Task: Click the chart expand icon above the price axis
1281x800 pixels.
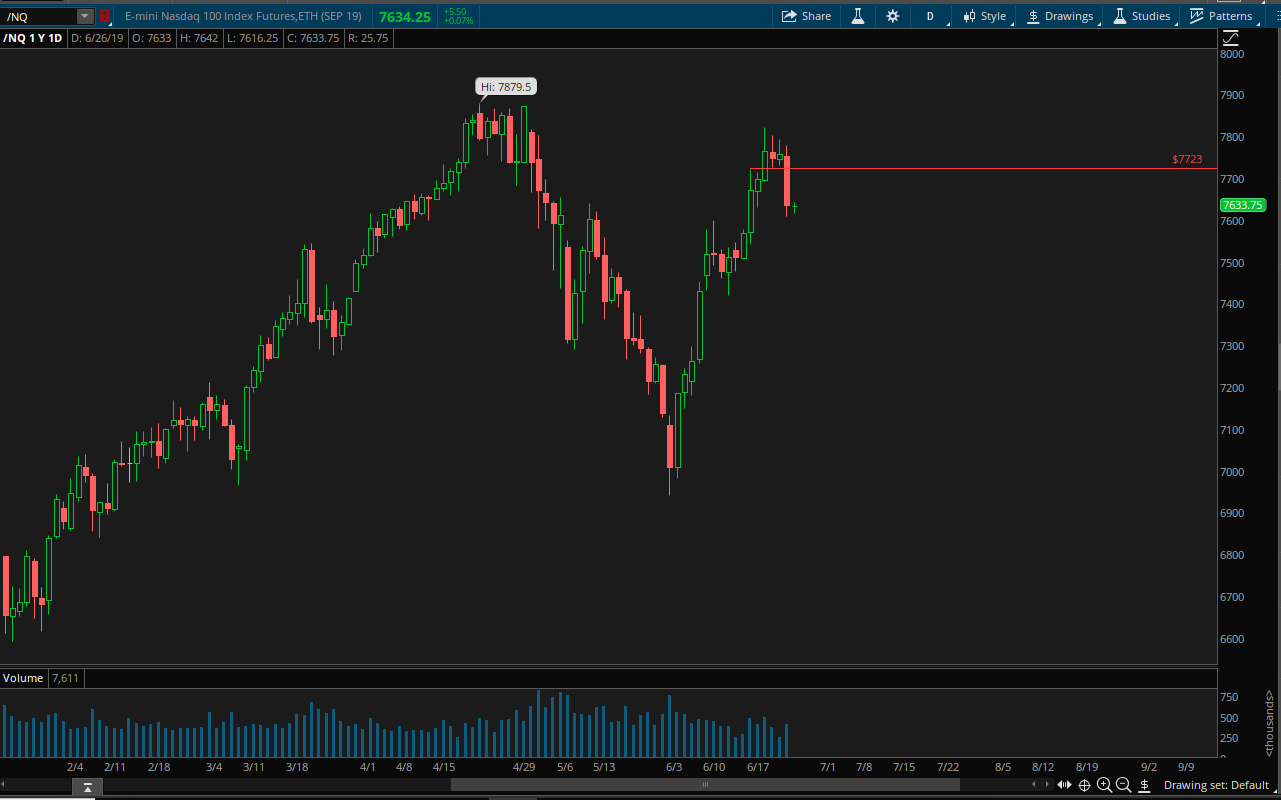Action: (1230, 38)
